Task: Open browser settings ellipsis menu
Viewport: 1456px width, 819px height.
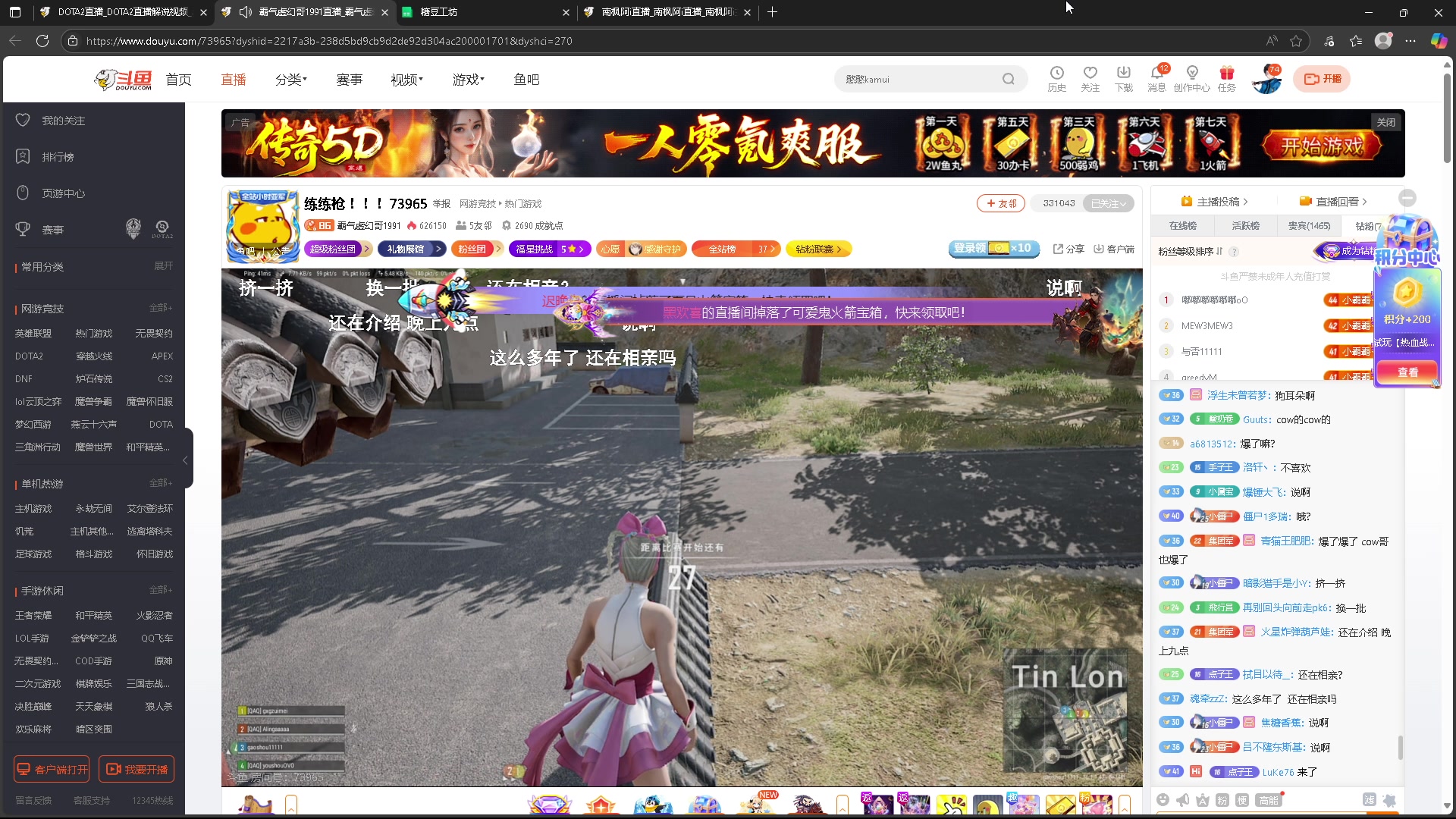Action: (1410, 41)
